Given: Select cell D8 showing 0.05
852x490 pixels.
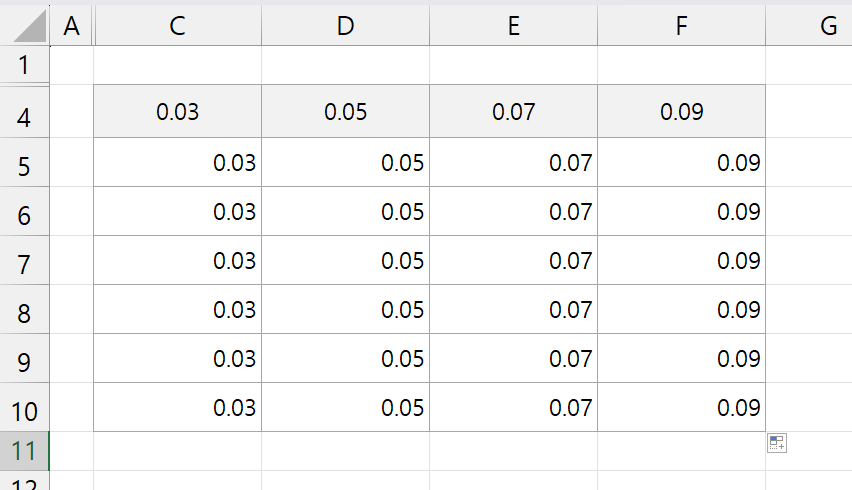Looking at the screenshot, I should [x=346, y=309].
